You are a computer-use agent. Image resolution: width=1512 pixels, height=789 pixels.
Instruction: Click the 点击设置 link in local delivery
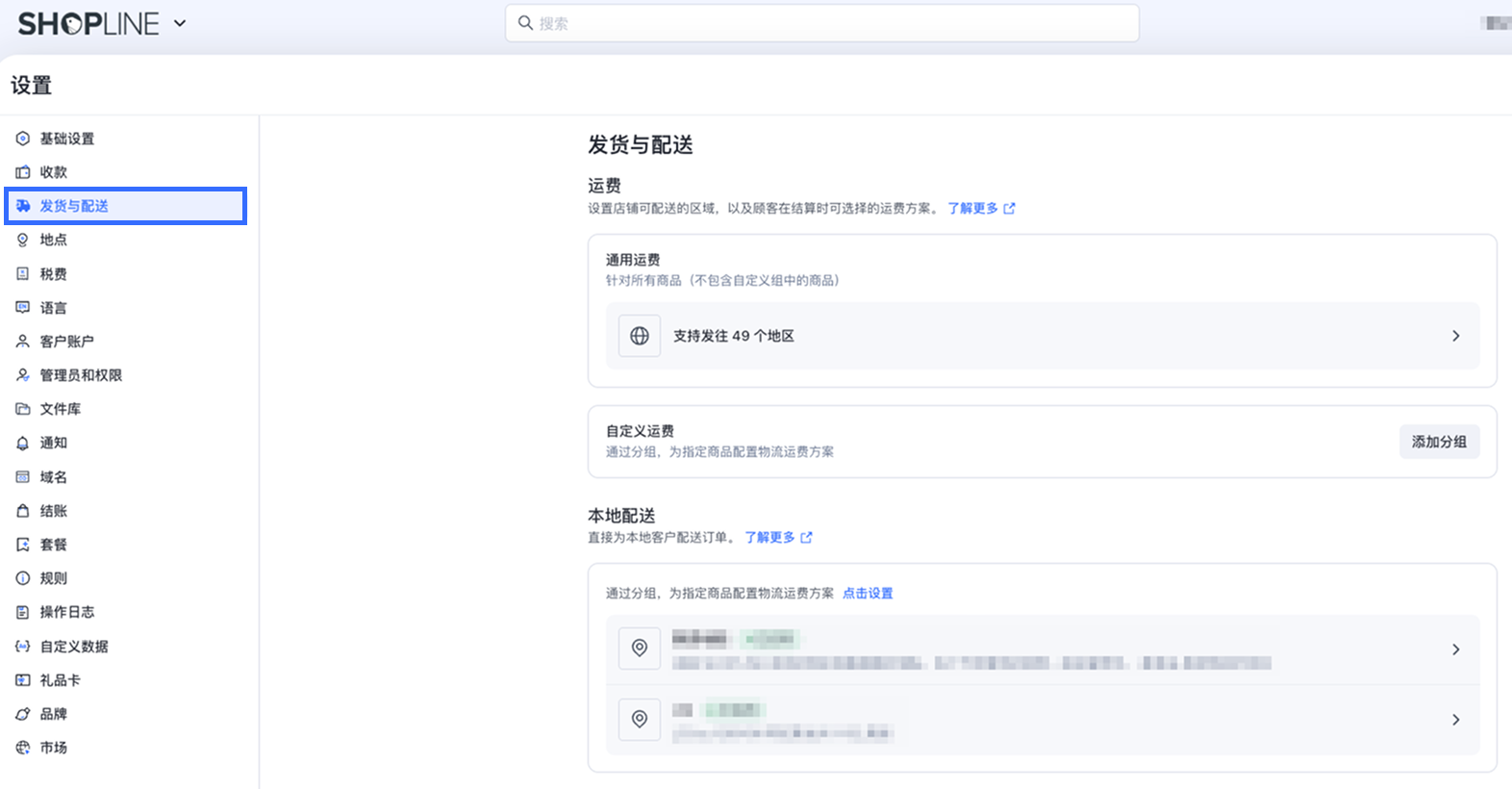point(868,594)
